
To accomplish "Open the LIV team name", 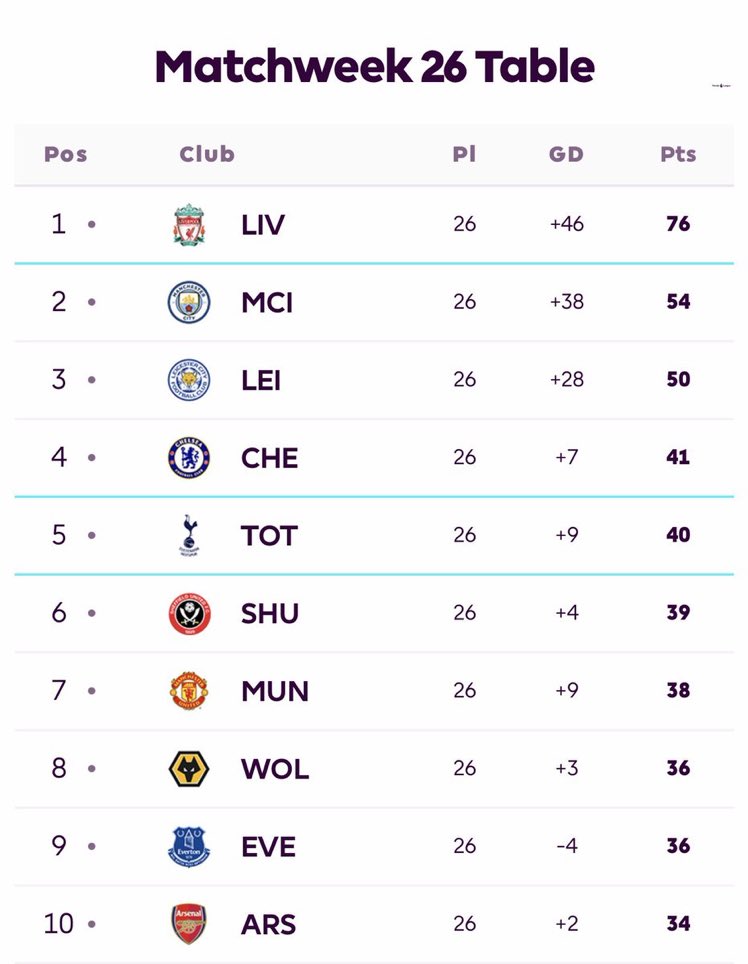I will [262, 225].
